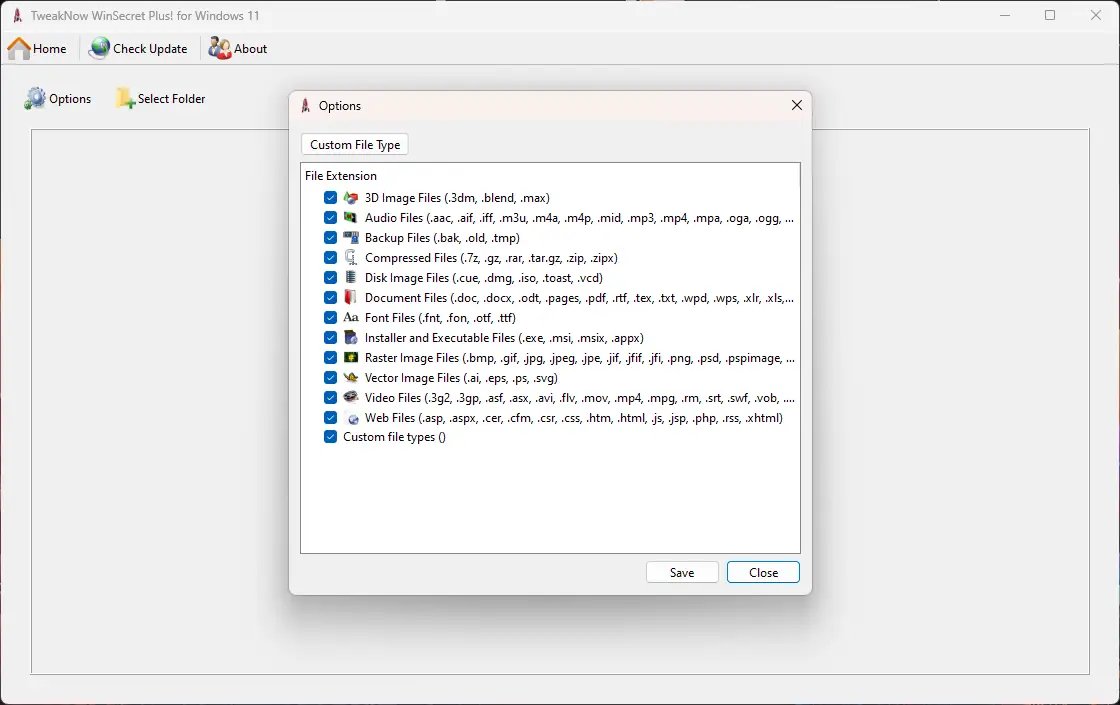Click the Select Folder icon
Screen dimensions: 1120x705
(125, 99)
